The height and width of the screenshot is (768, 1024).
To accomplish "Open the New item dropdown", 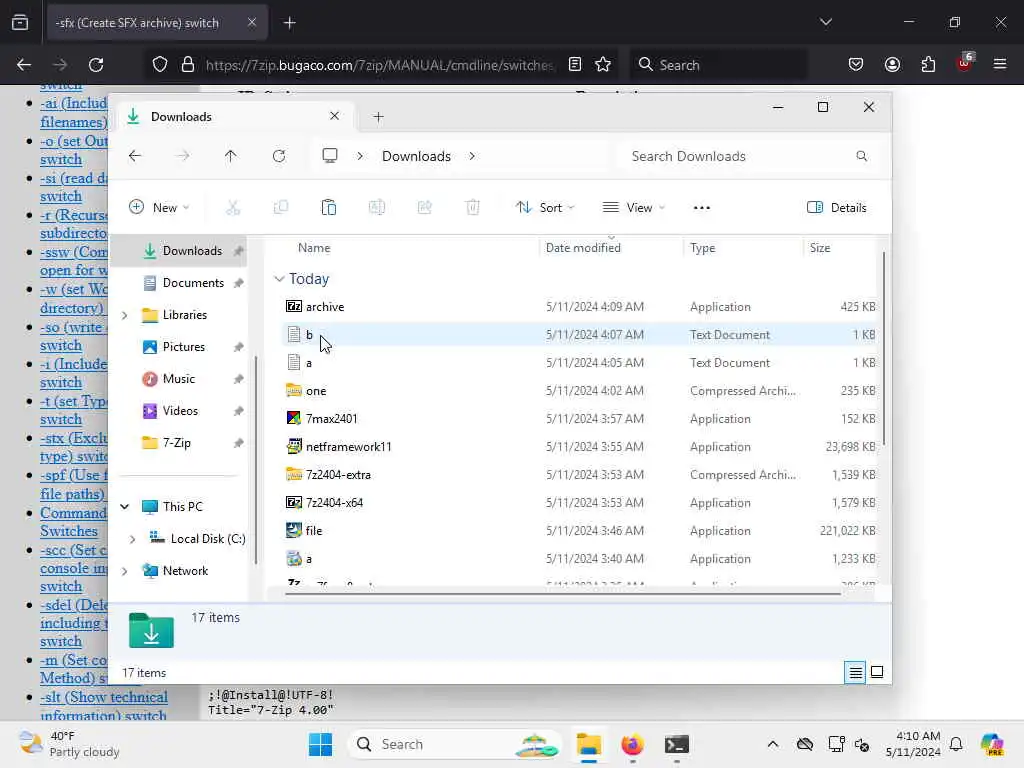I will pos(159,208).
